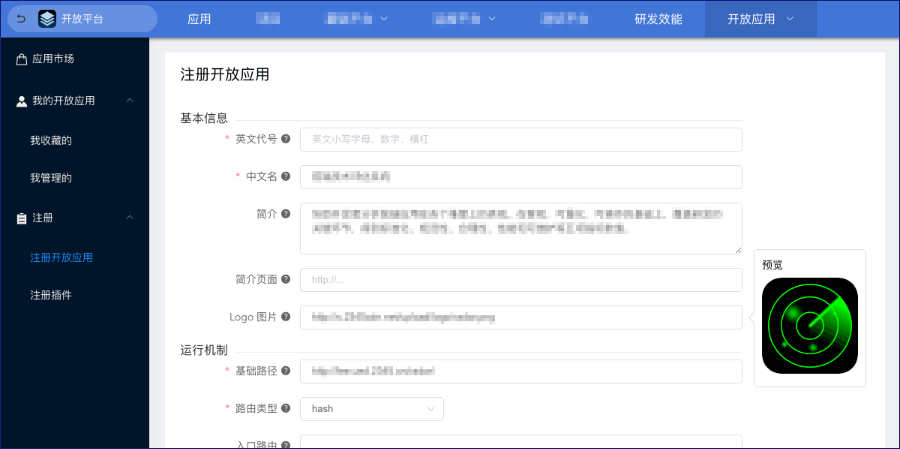Viewport: 900px width, 449px height.
Task: Click the radar logo preview thumbnail
Action: (x=810, y=326)
